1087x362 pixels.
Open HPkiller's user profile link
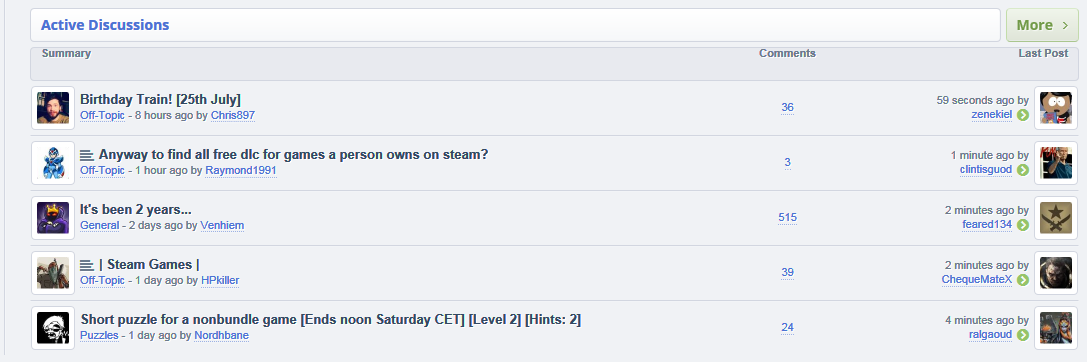click(220, 280)
